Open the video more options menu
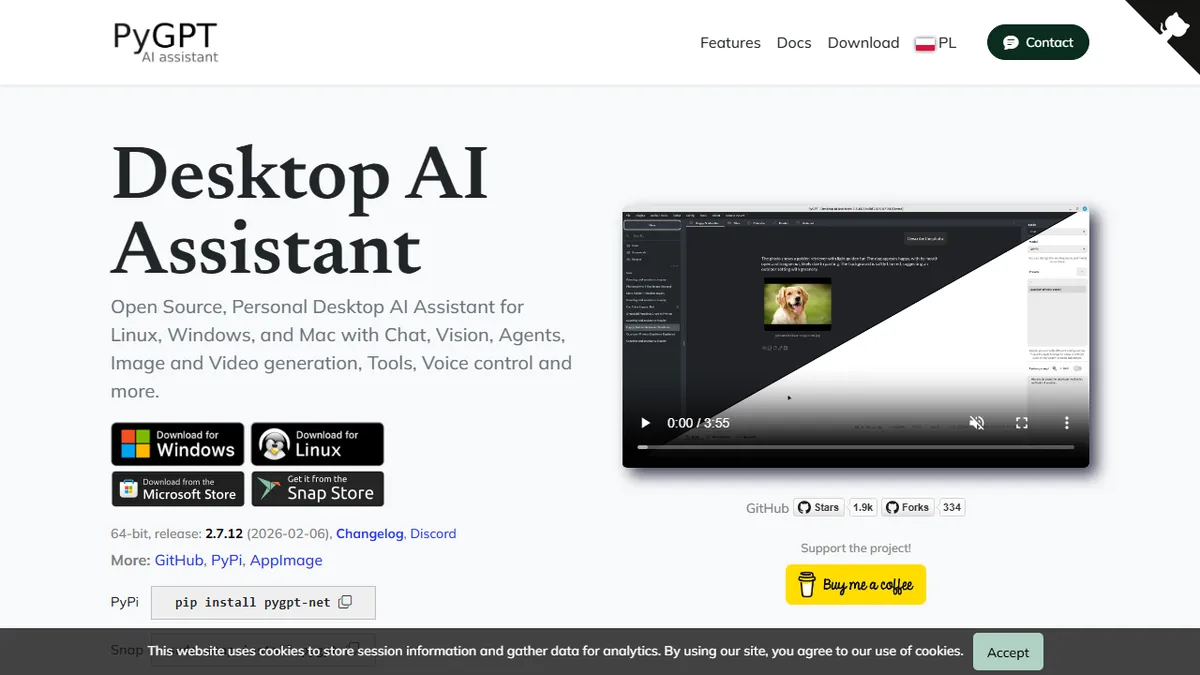This screenshot has height=675, width=1200. point(1066,423)
